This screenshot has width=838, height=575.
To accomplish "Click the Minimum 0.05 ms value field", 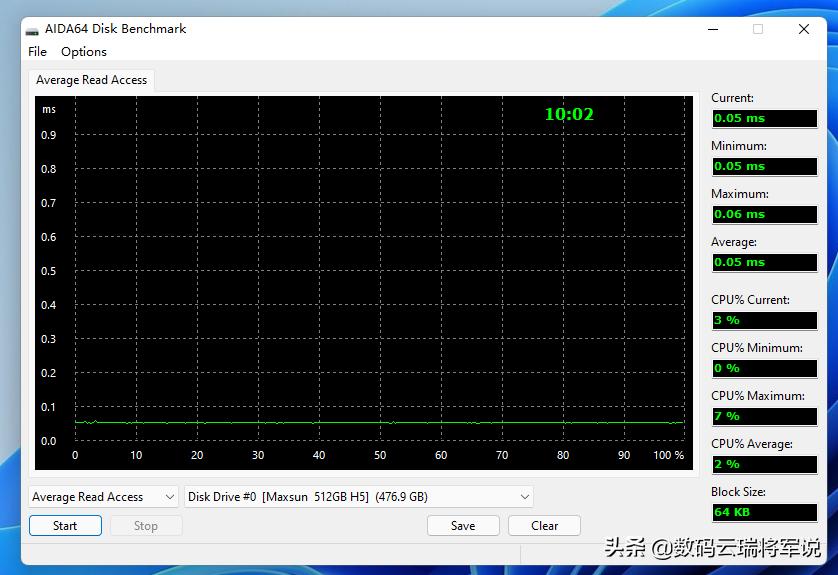I will click(765, 167).
